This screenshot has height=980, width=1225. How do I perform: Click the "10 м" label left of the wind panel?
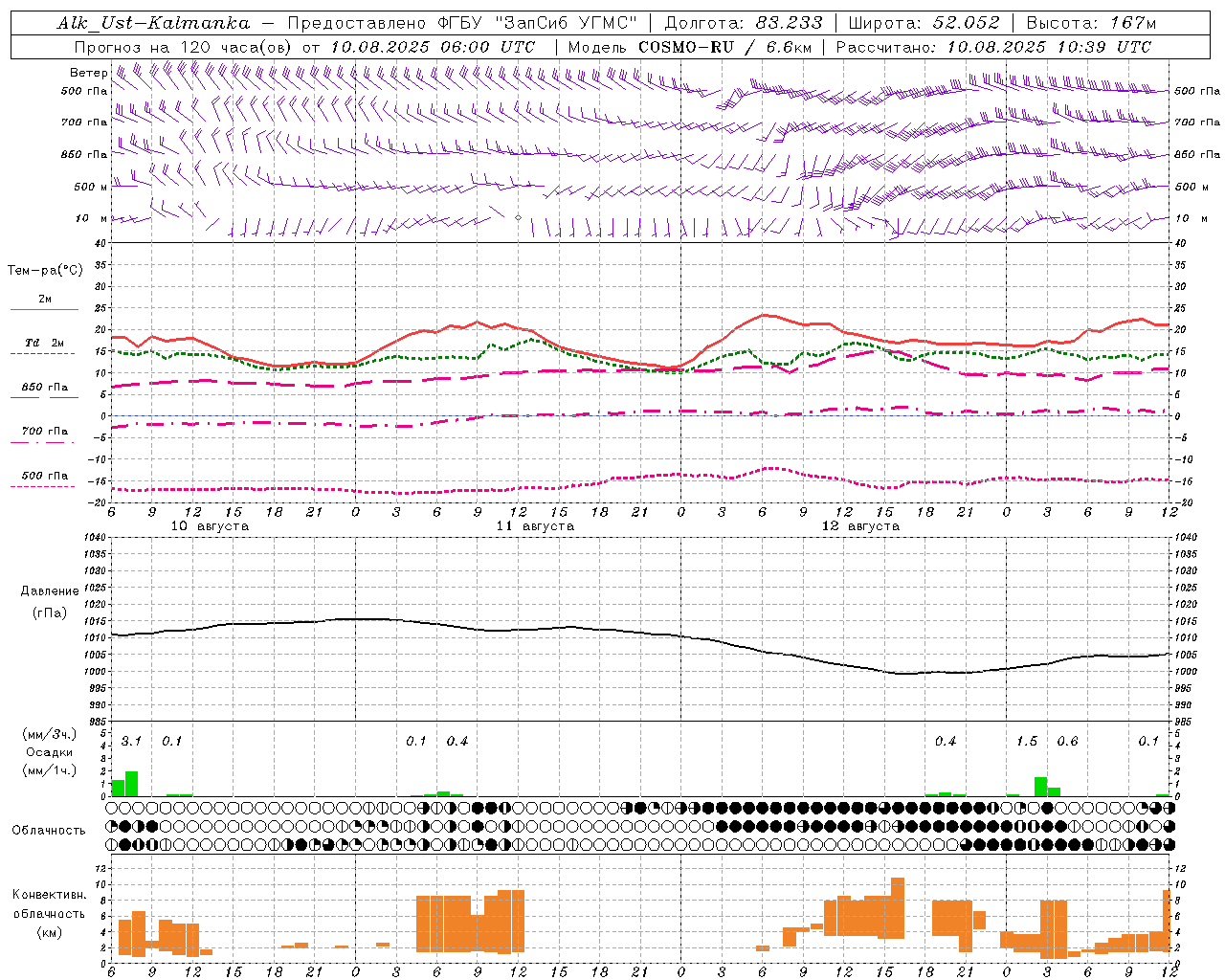point(91,218)
